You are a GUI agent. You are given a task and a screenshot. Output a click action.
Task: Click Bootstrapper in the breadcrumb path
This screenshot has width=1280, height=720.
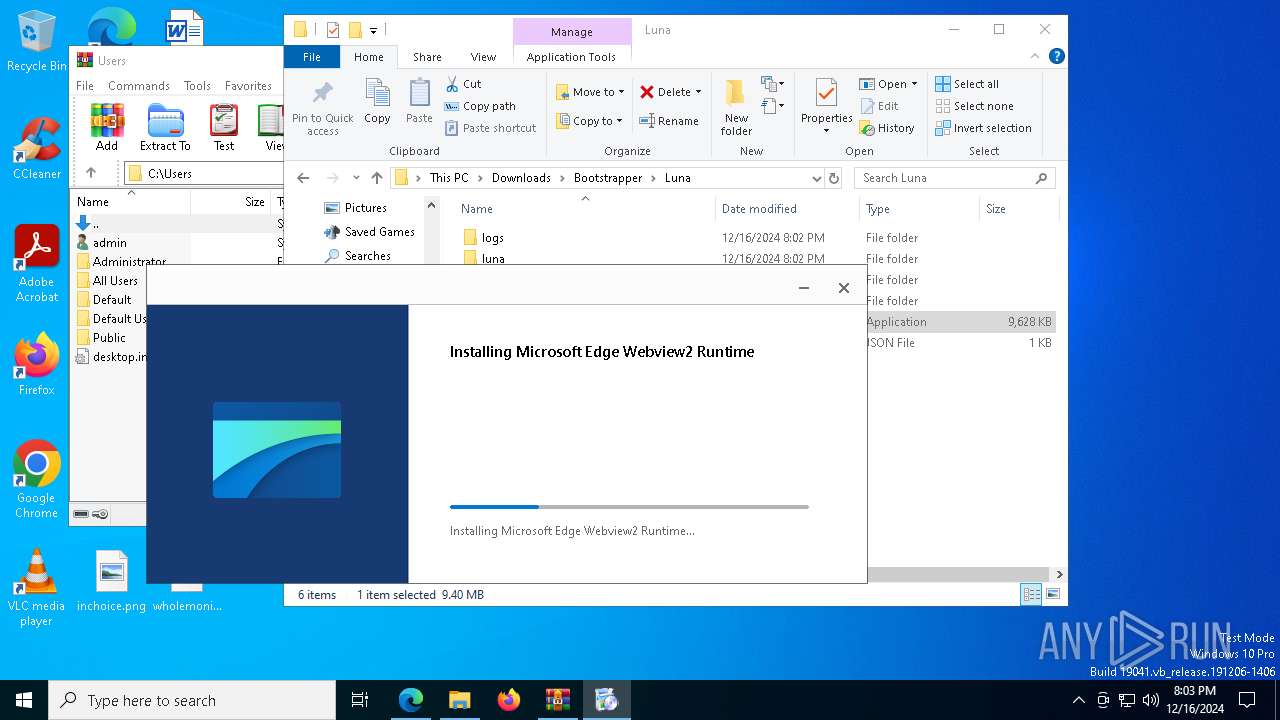[x=609, y=178]
